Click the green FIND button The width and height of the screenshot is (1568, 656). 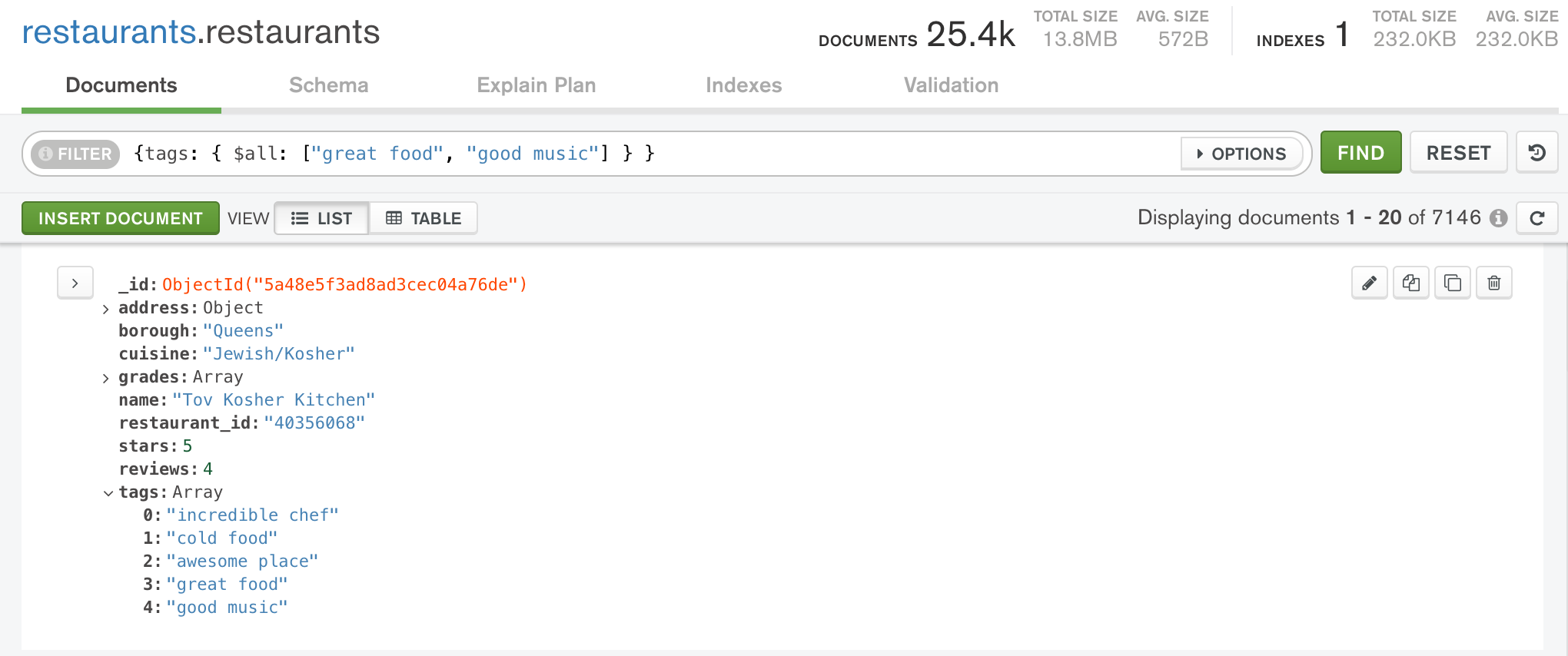pyautogui.click(x=1360, y=153)
